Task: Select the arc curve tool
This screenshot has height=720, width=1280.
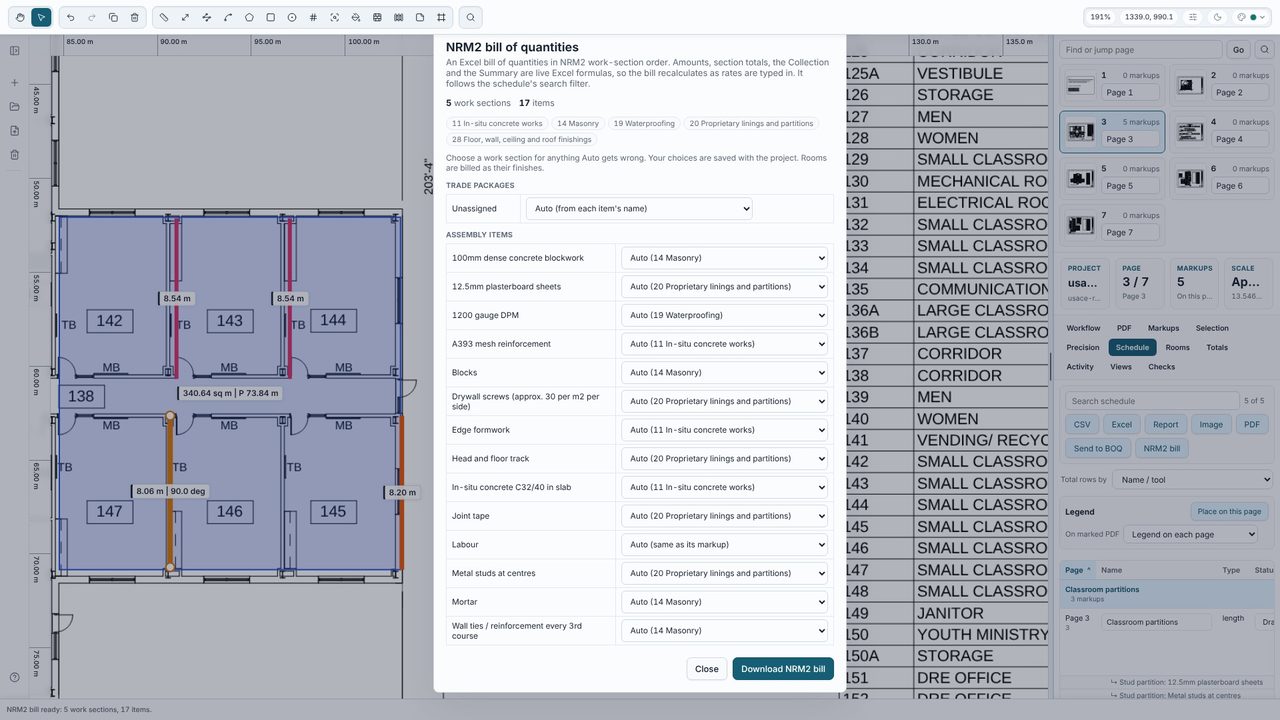Action: click(x=228, y=17)
